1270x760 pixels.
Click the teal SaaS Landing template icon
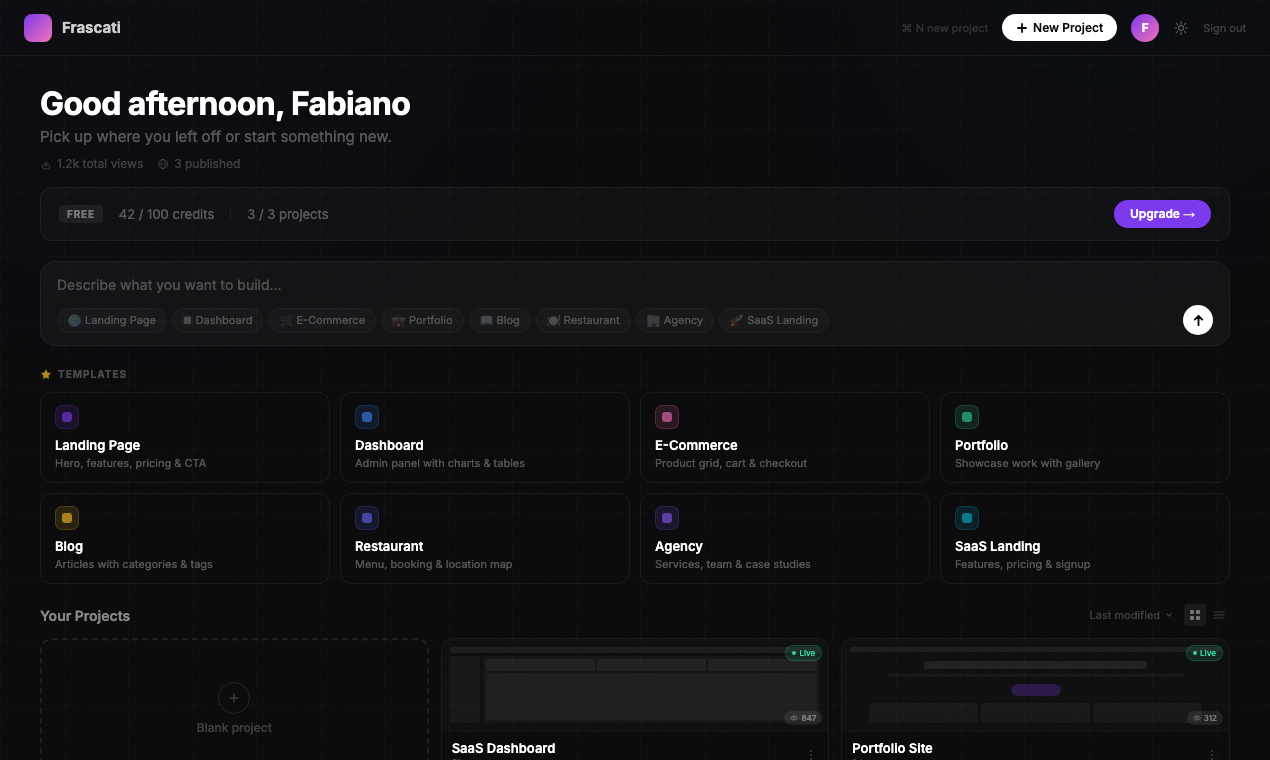pyautogui.click(x=967, y=518)
